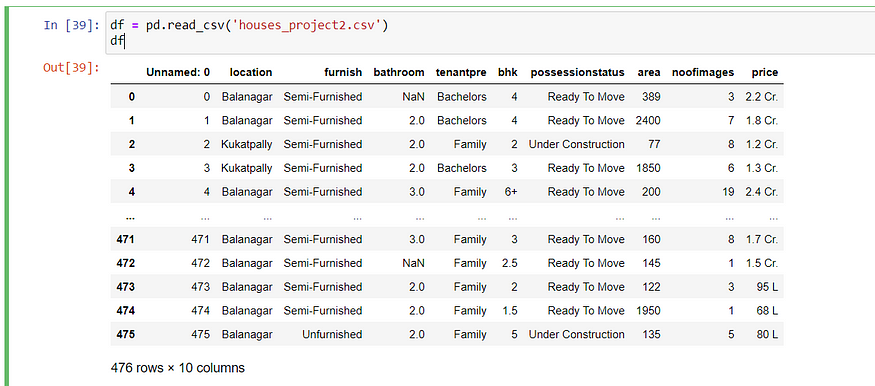
Task: Click bold row index 471
Action: tap(126, 240)
